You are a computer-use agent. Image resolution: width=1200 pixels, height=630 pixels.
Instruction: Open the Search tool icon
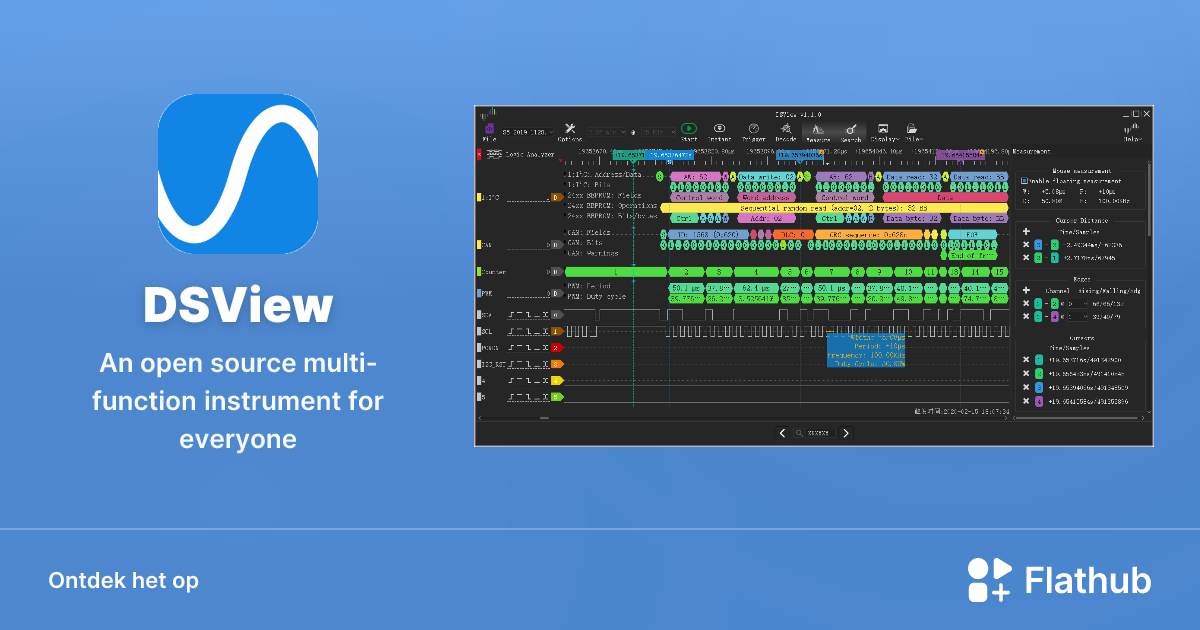[x=851, y=131]
